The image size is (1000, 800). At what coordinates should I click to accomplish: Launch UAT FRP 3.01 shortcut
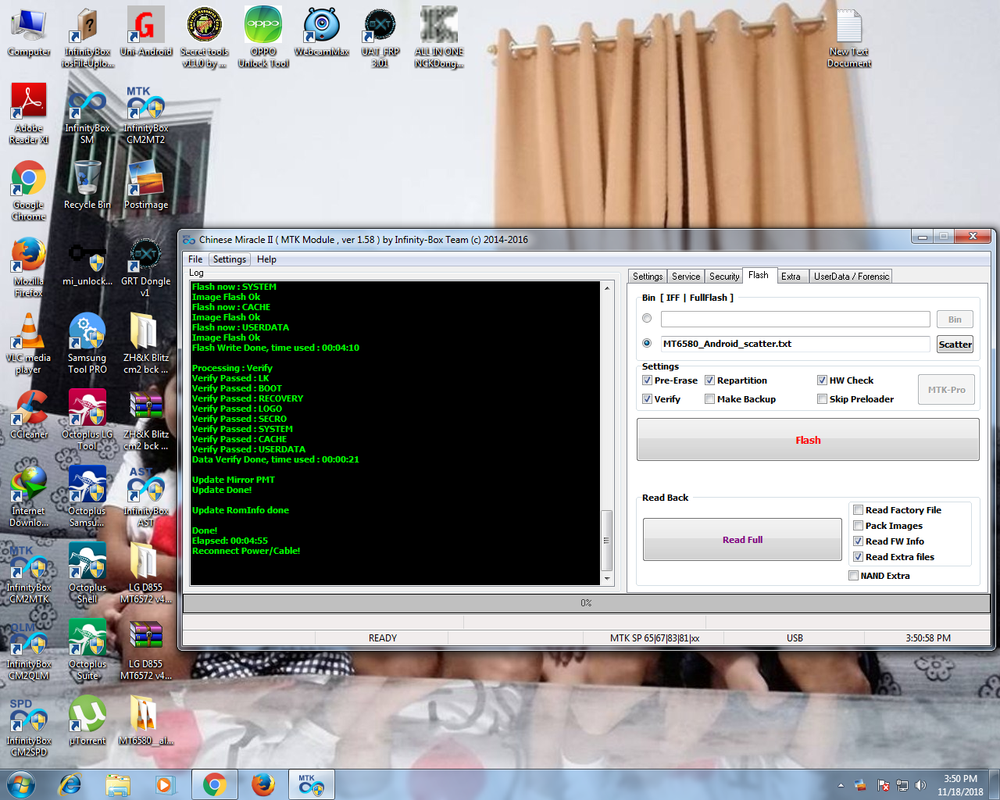tap(380, 37)
